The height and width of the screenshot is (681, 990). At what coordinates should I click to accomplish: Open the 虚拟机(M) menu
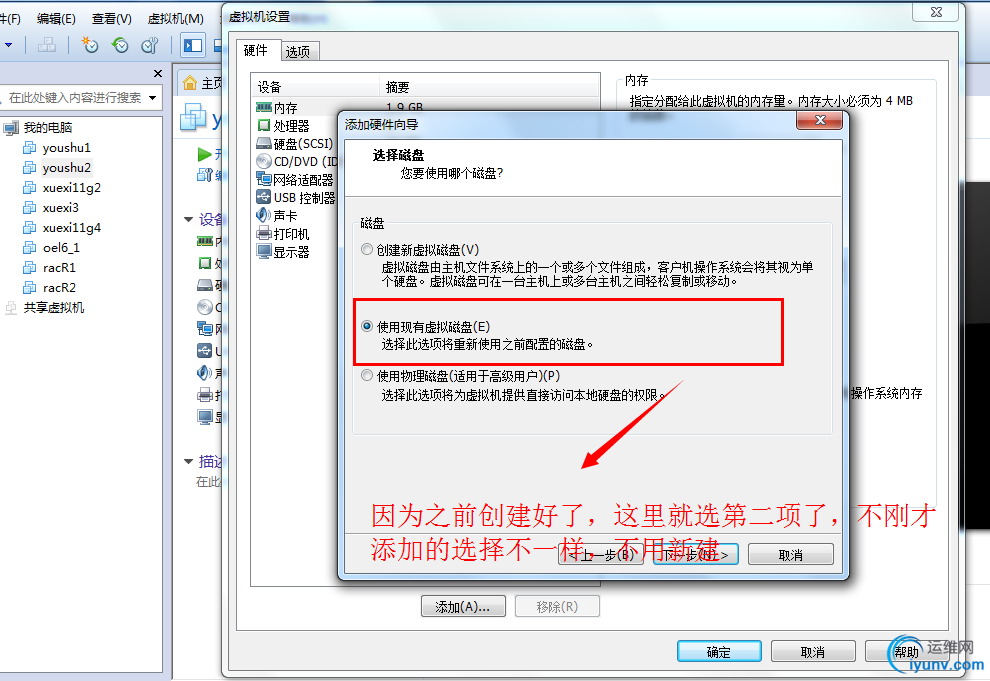click(176, 18)
